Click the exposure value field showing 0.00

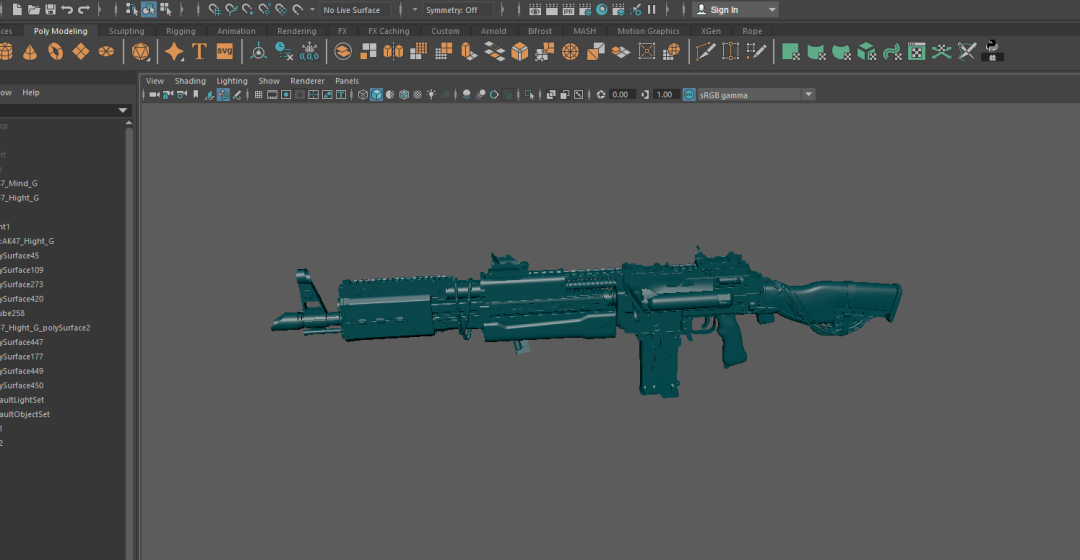(x=620, y=95)
